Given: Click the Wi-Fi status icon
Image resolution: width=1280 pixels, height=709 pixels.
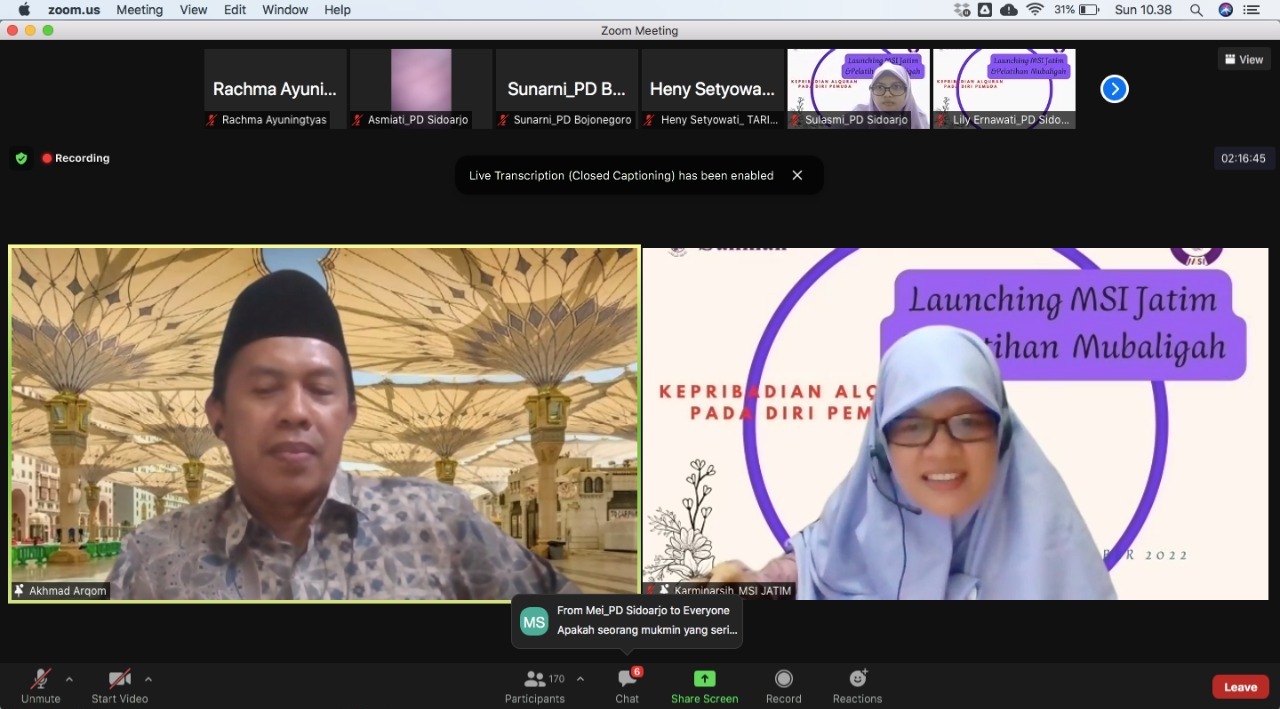Looking at the screenshot, I should [1035, 10].
